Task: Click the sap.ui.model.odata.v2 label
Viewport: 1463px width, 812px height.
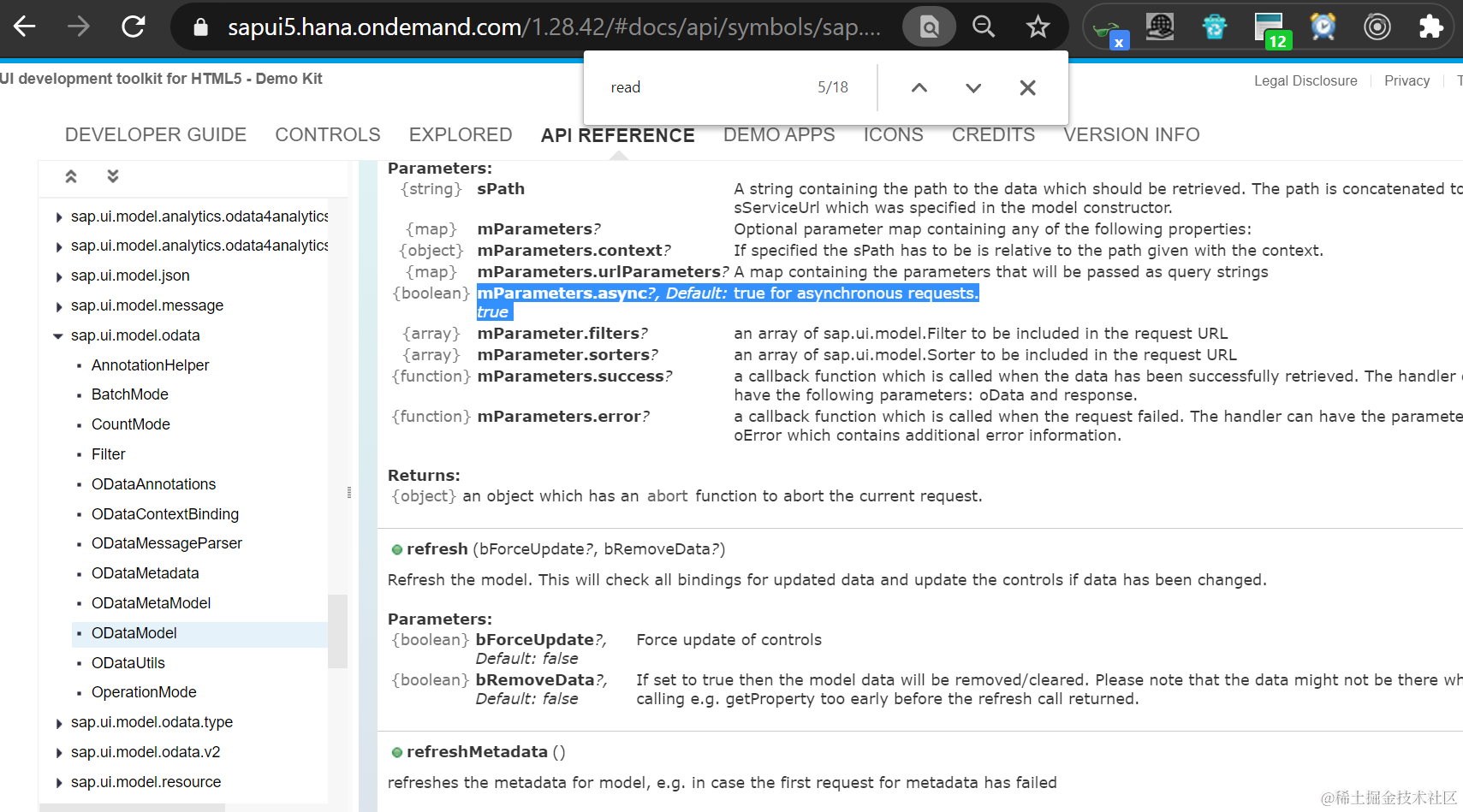Action: 146,752
